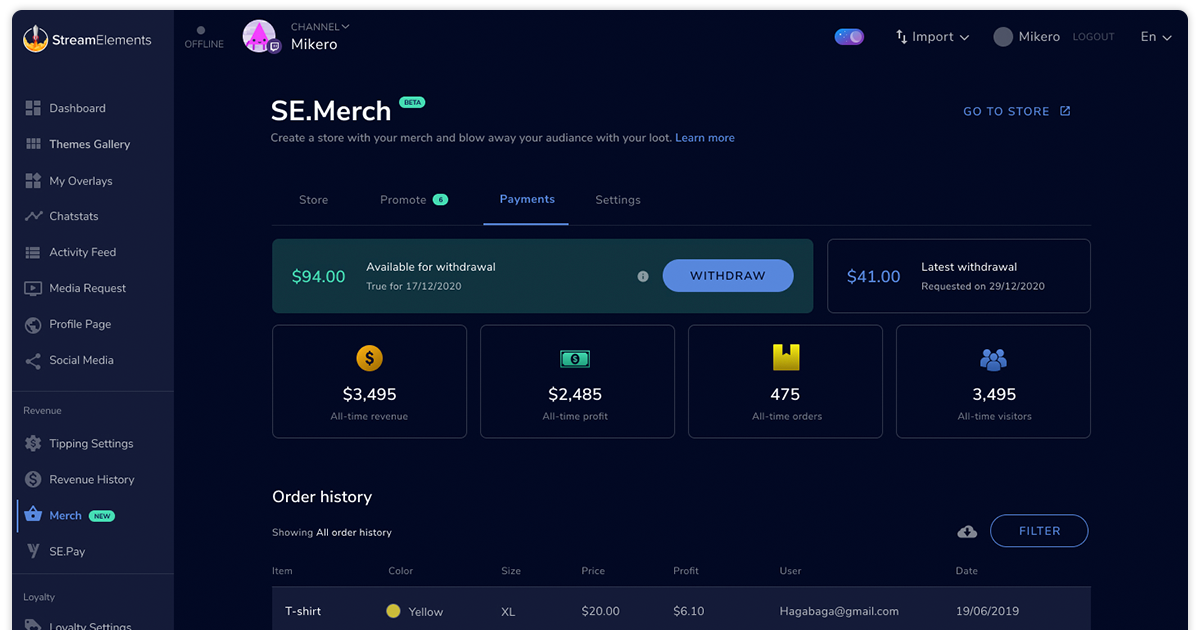
Task: Click the Social Media share icon
Action: pos(33,360)
